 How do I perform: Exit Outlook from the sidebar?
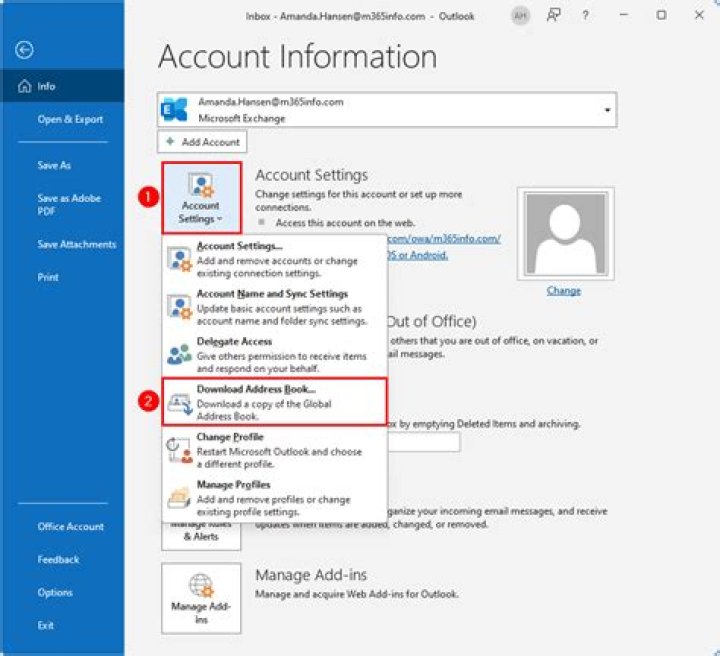[45, 625]
